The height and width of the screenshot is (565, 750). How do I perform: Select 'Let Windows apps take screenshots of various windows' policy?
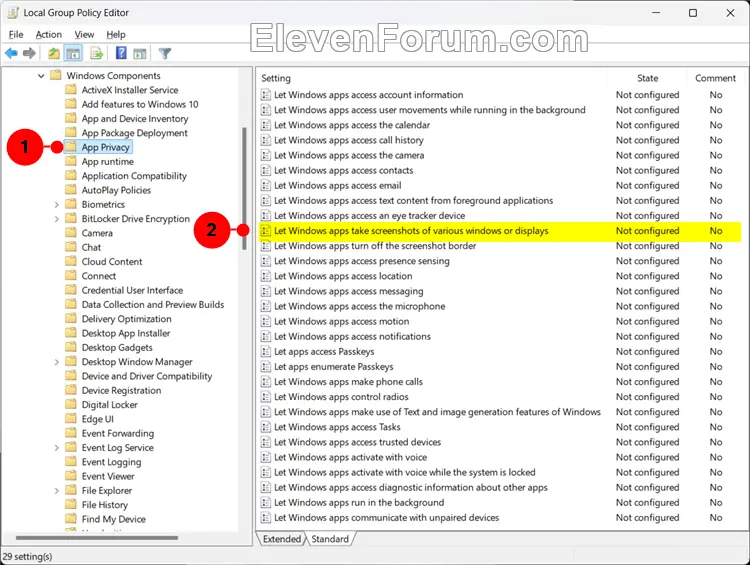pos(411,231)
